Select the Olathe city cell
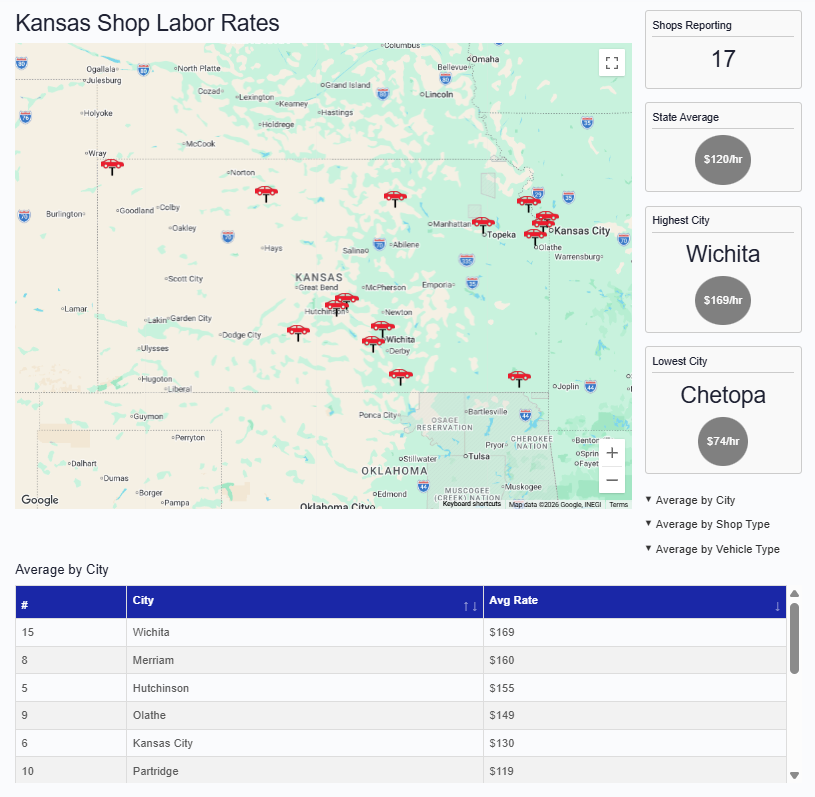The height and width of the screenshot is (797, 815). pyautogui.click(x=305, y=715)
